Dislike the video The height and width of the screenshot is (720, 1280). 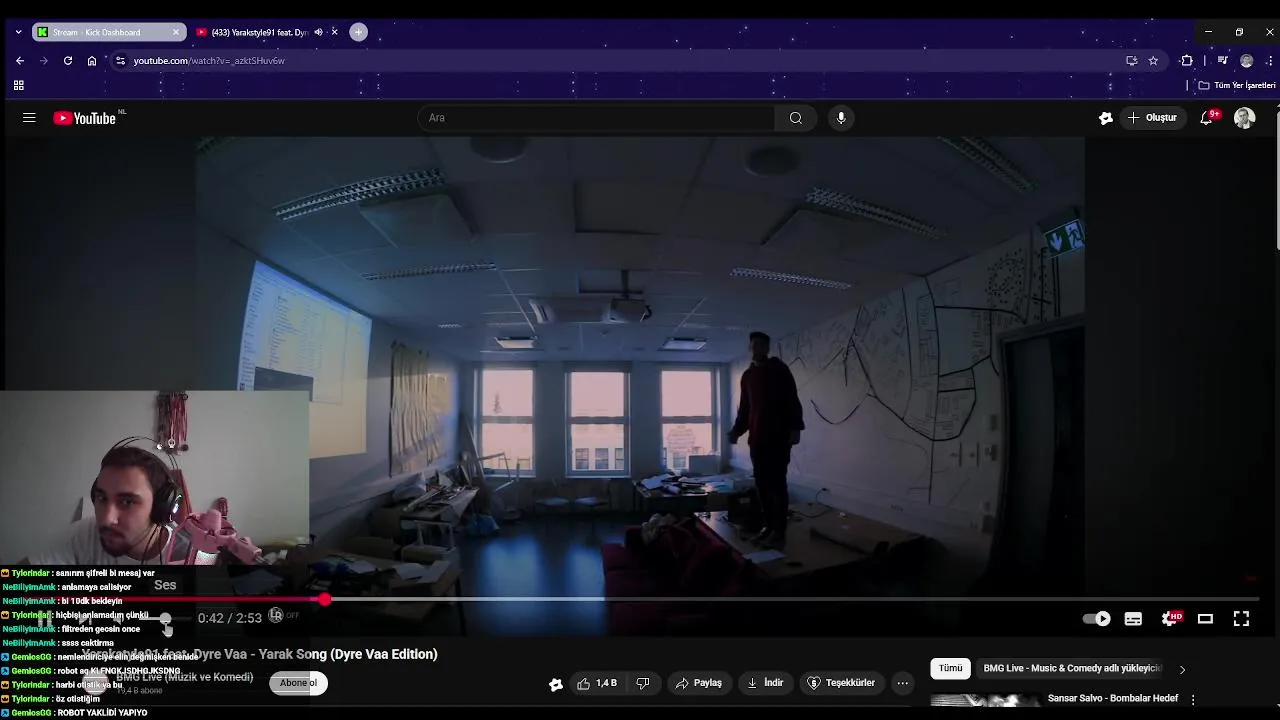(x=643, y=683)
